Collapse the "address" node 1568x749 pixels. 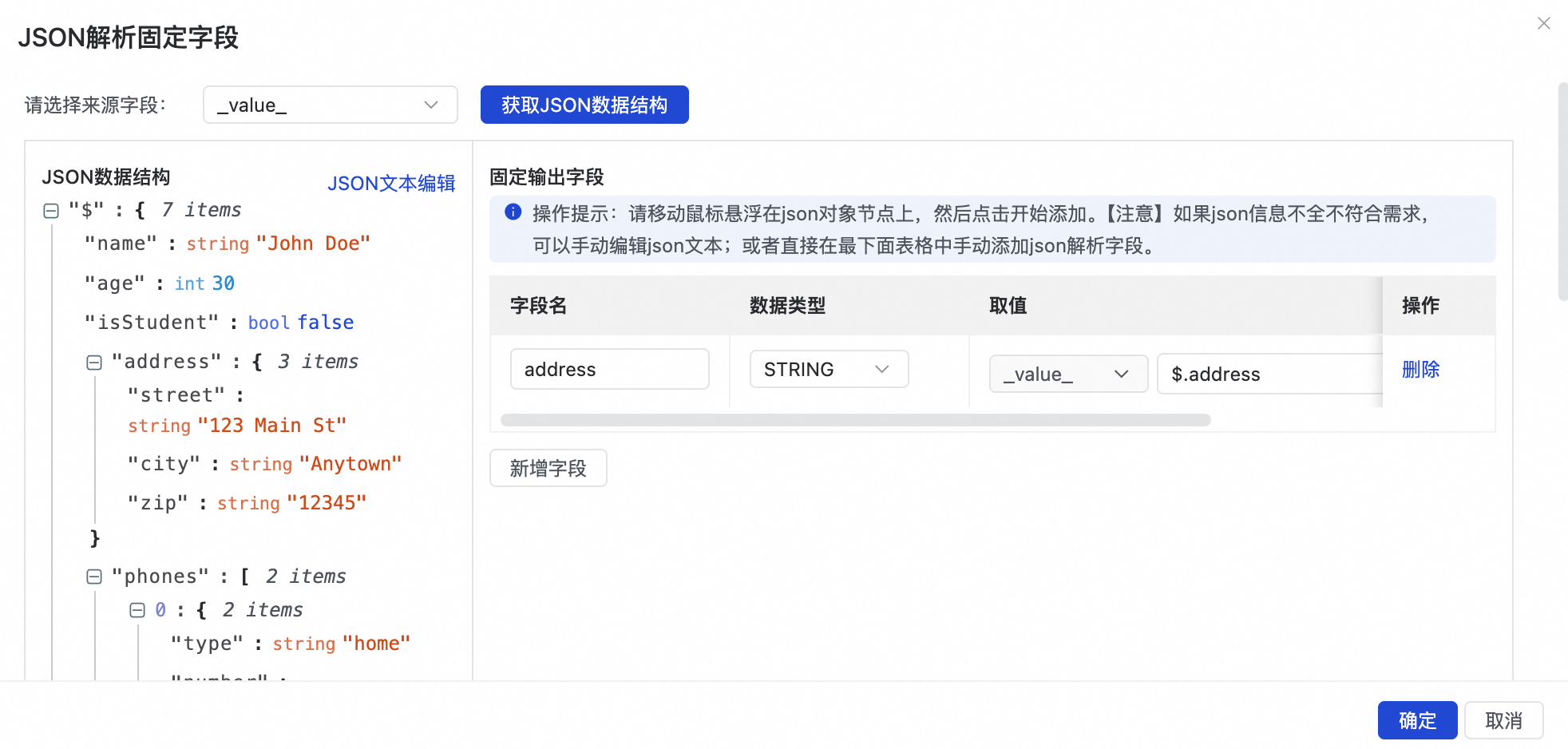(x=94, y=363)
